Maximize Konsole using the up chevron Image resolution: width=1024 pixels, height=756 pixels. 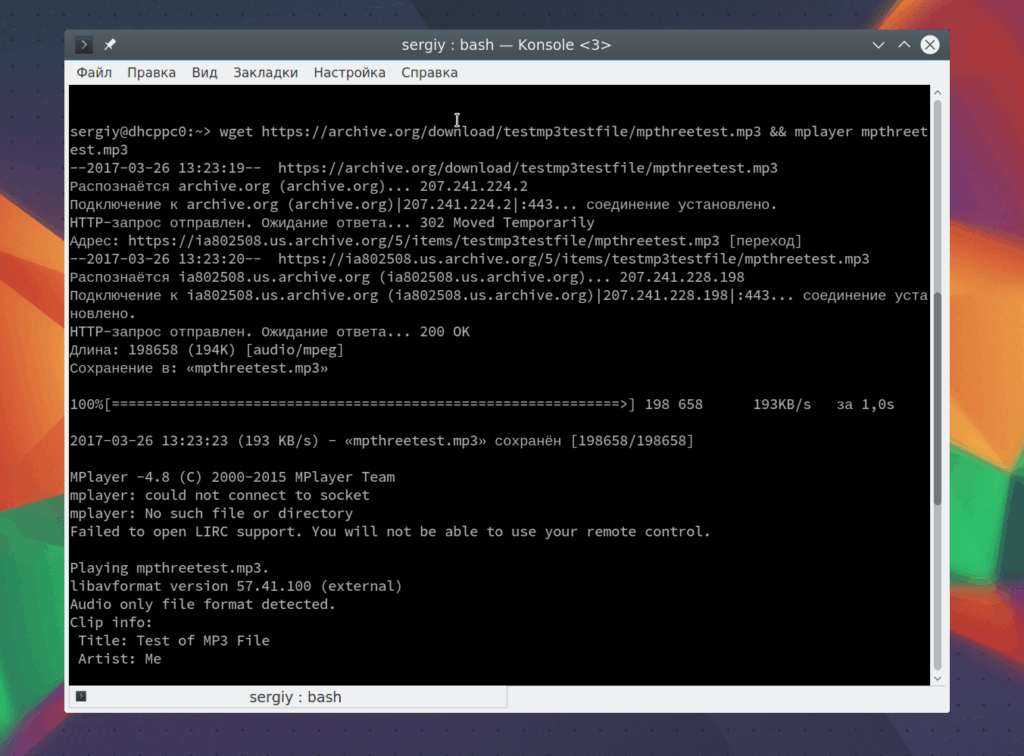click(904, 44)
